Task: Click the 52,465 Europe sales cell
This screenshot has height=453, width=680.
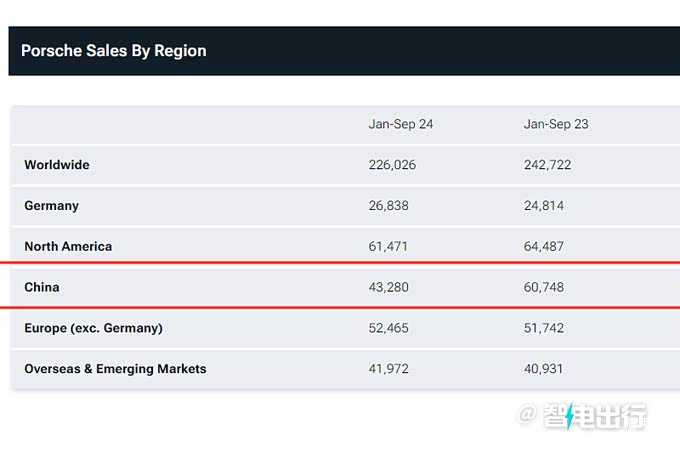Action: coord(388,328)
